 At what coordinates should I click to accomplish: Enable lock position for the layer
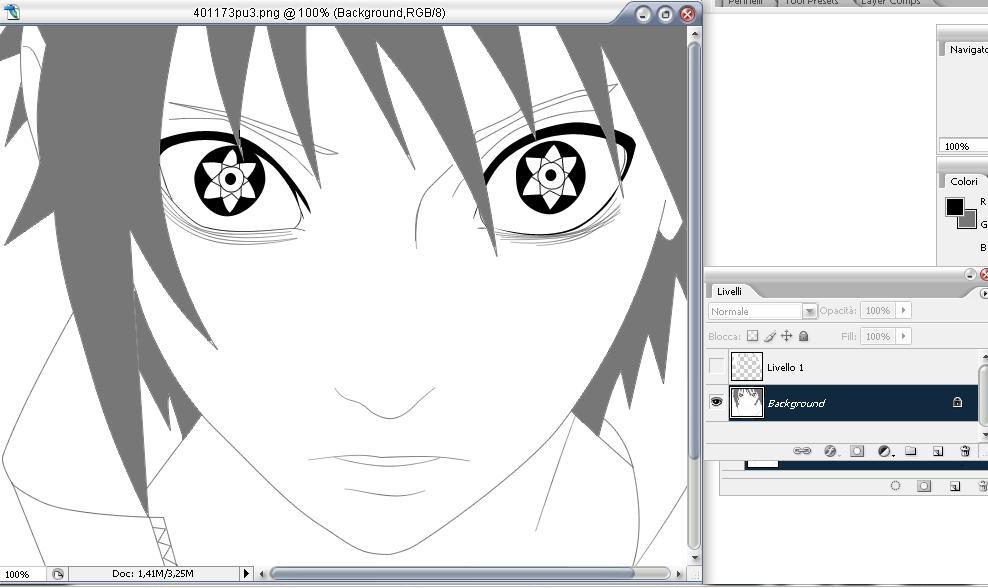(x=786, y=337)
